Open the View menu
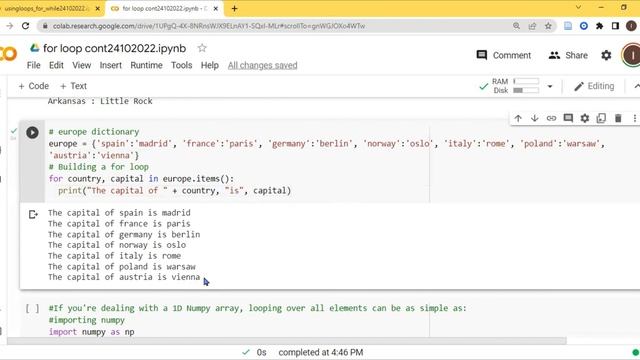640x360 pixels. point(82,65)
